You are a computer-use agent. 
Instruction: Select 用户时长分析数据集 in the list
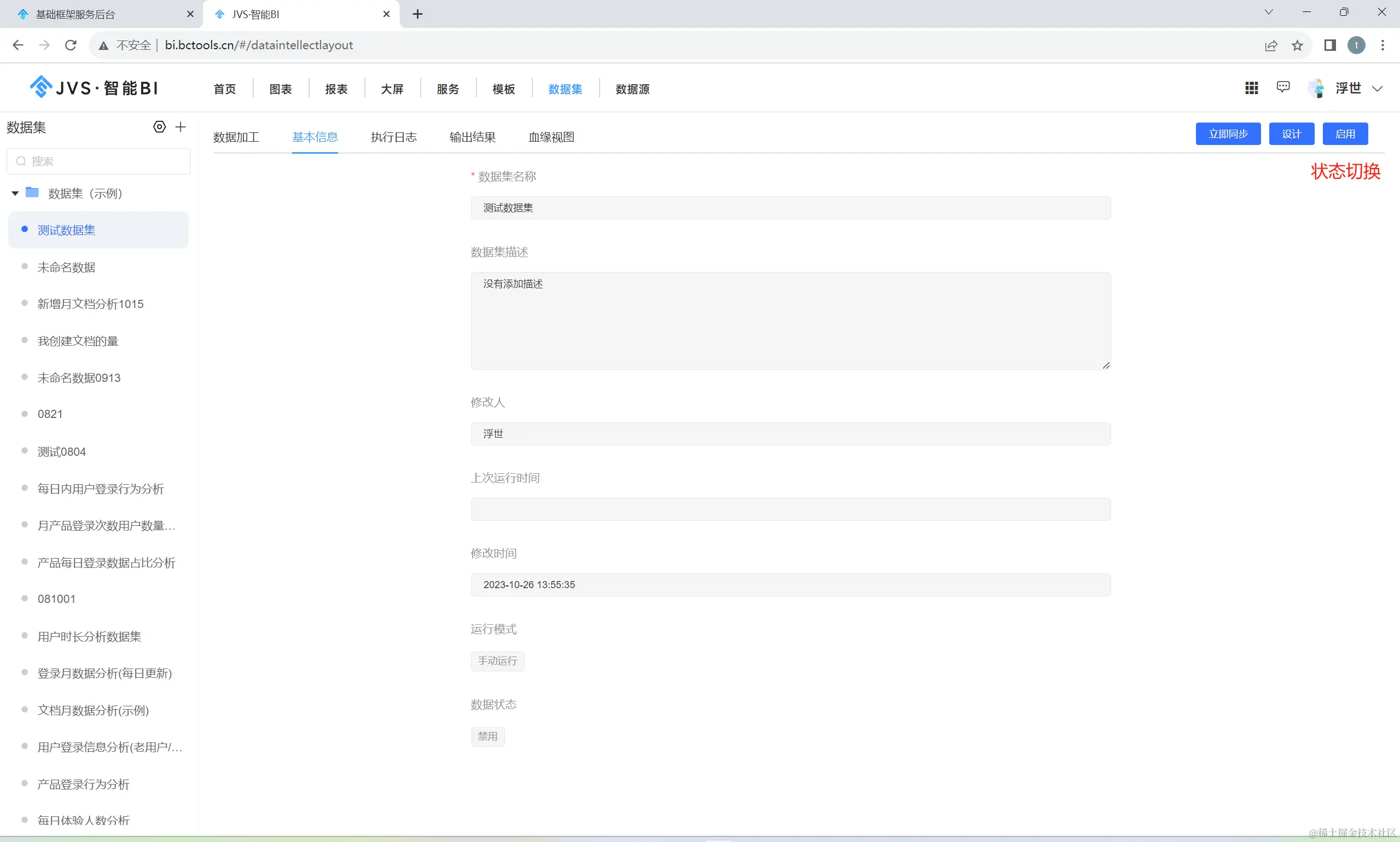click(89, 637)
